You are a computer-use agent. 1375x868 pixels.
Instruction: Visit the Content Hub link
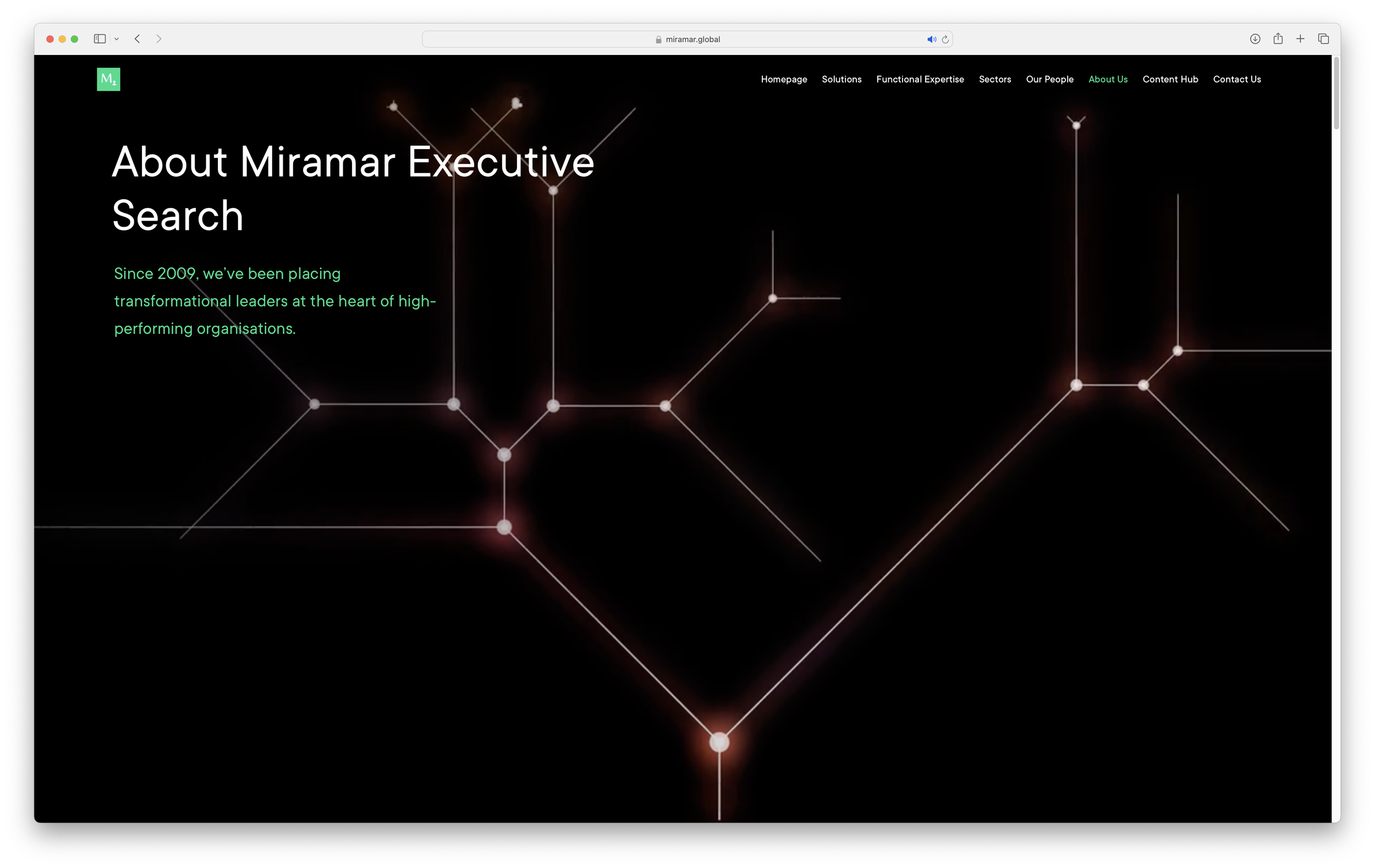click(1170, 79)
